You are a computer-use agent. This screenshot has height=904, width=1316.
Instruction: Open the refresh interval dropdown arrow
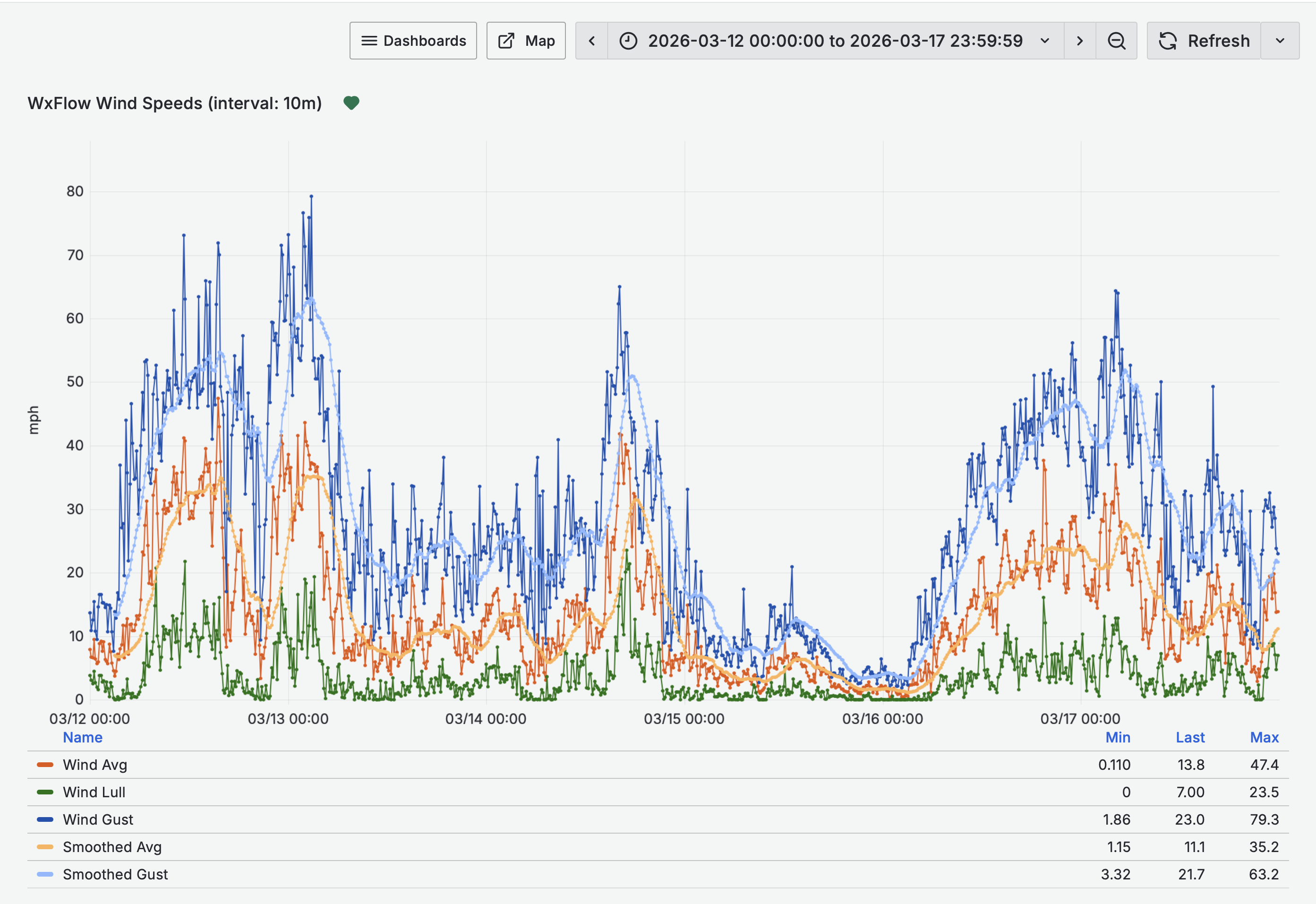pos(1280,41)
